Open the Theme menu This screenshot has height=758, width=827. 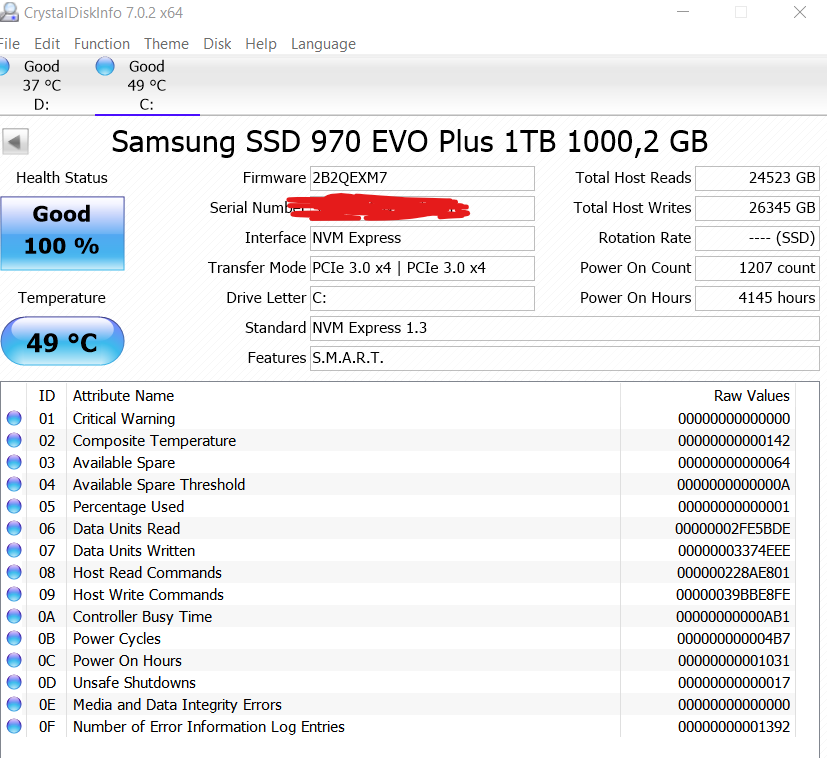(166, 44)
